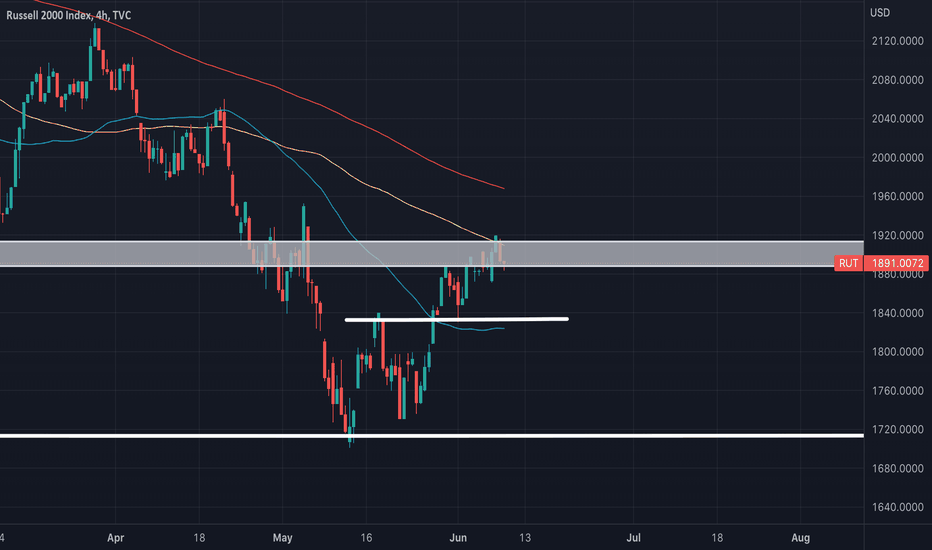
Task: Click the Jul date on time axis
Action: coord(634,538)
